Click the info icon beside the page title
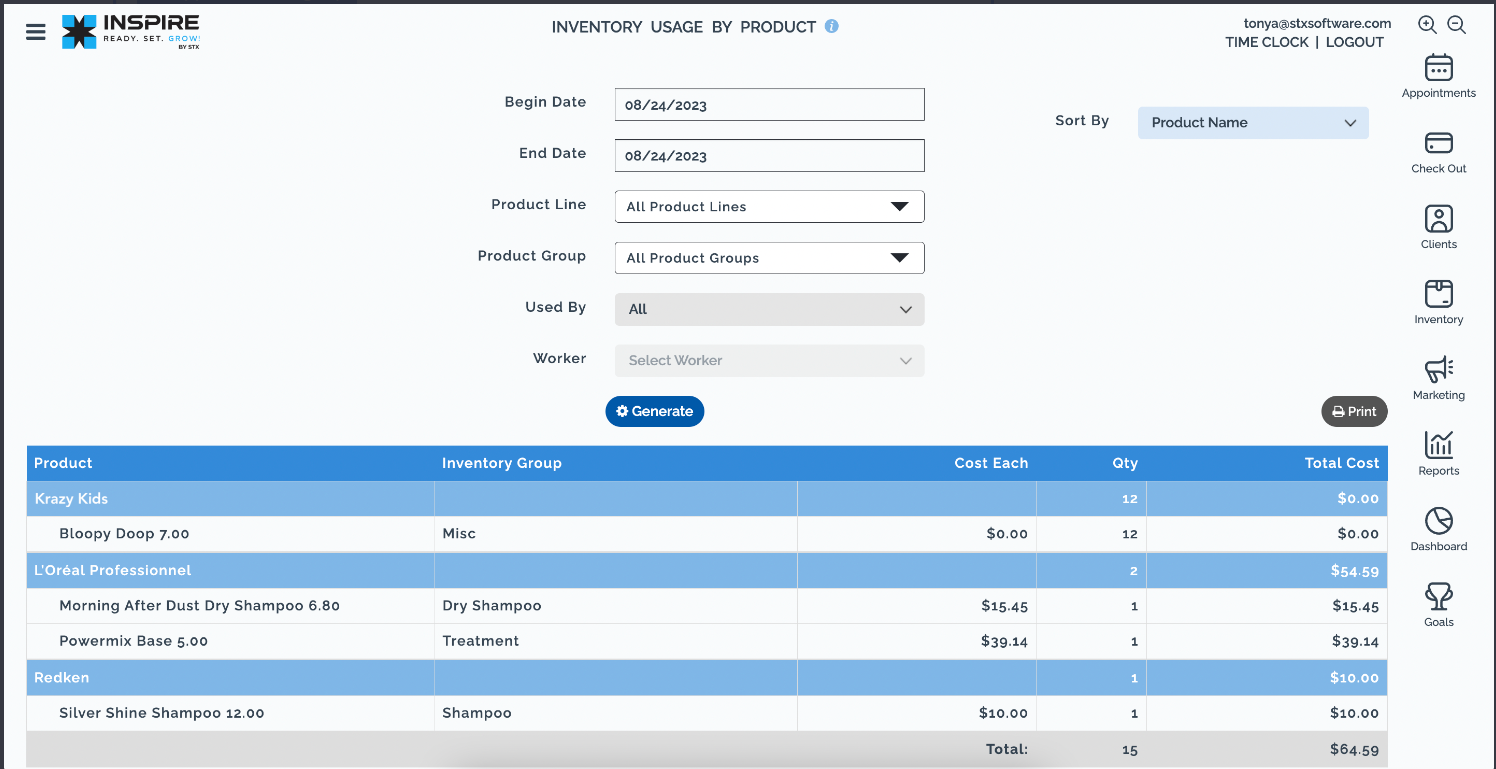 tap(831, 27)
